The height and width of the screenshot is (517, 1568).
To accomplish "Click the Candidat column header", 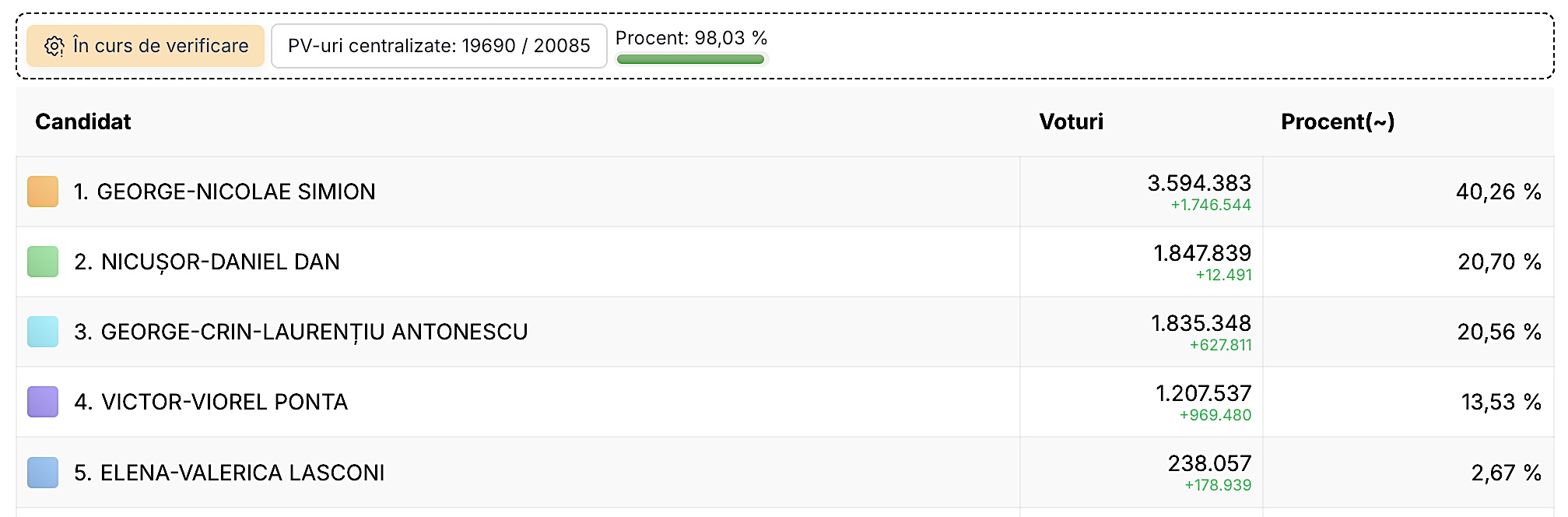I will [x=83, y=121].
